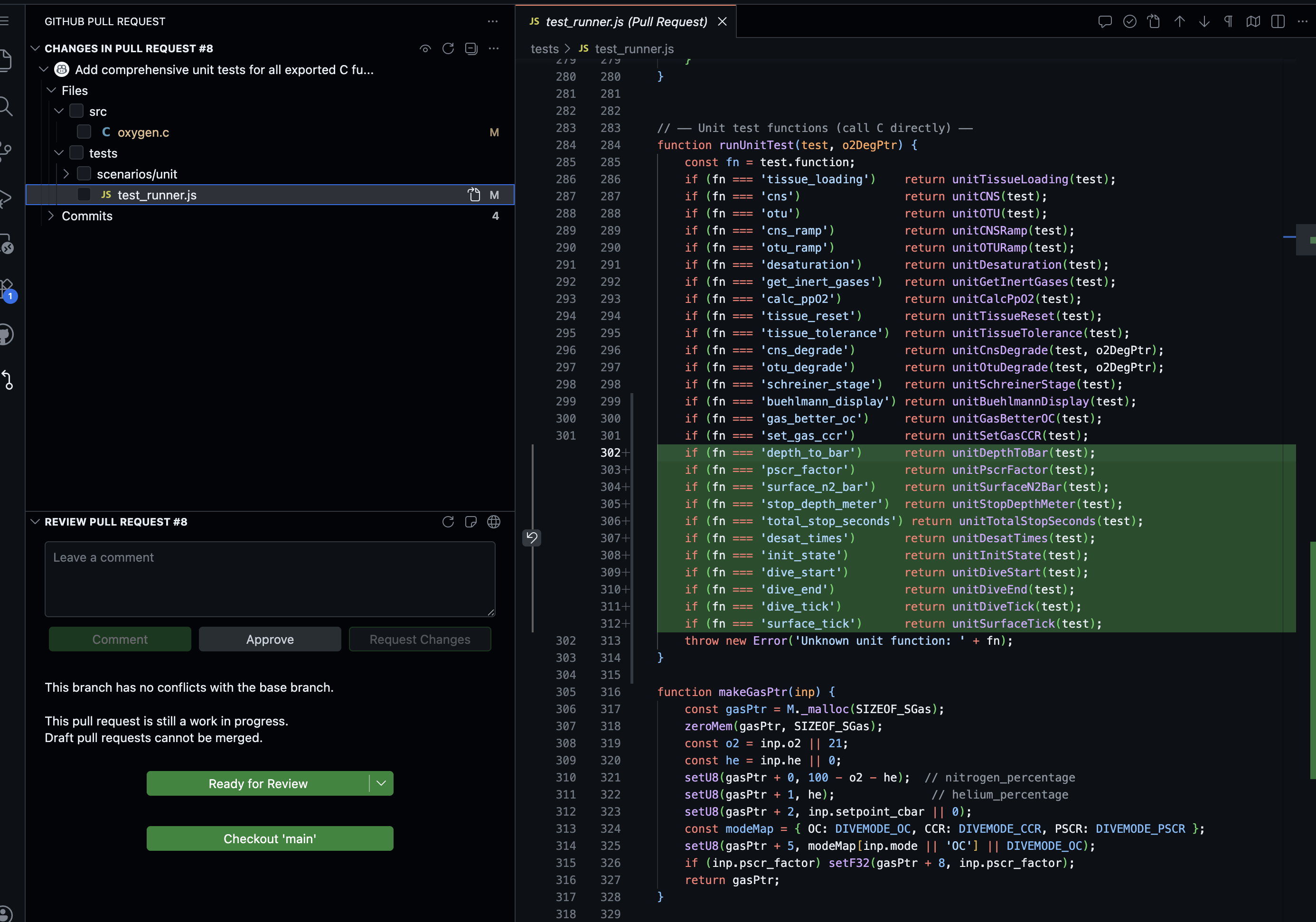The height and width of the screenshot is (922, 1316).
Task: Open pull request on web globe icon
Action: click(494, 522)
